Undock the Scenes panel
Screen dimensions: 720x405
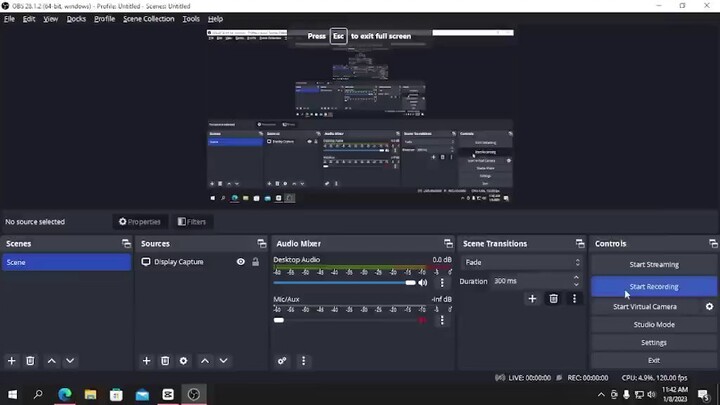pyautogui.click(x=126, y=243)
